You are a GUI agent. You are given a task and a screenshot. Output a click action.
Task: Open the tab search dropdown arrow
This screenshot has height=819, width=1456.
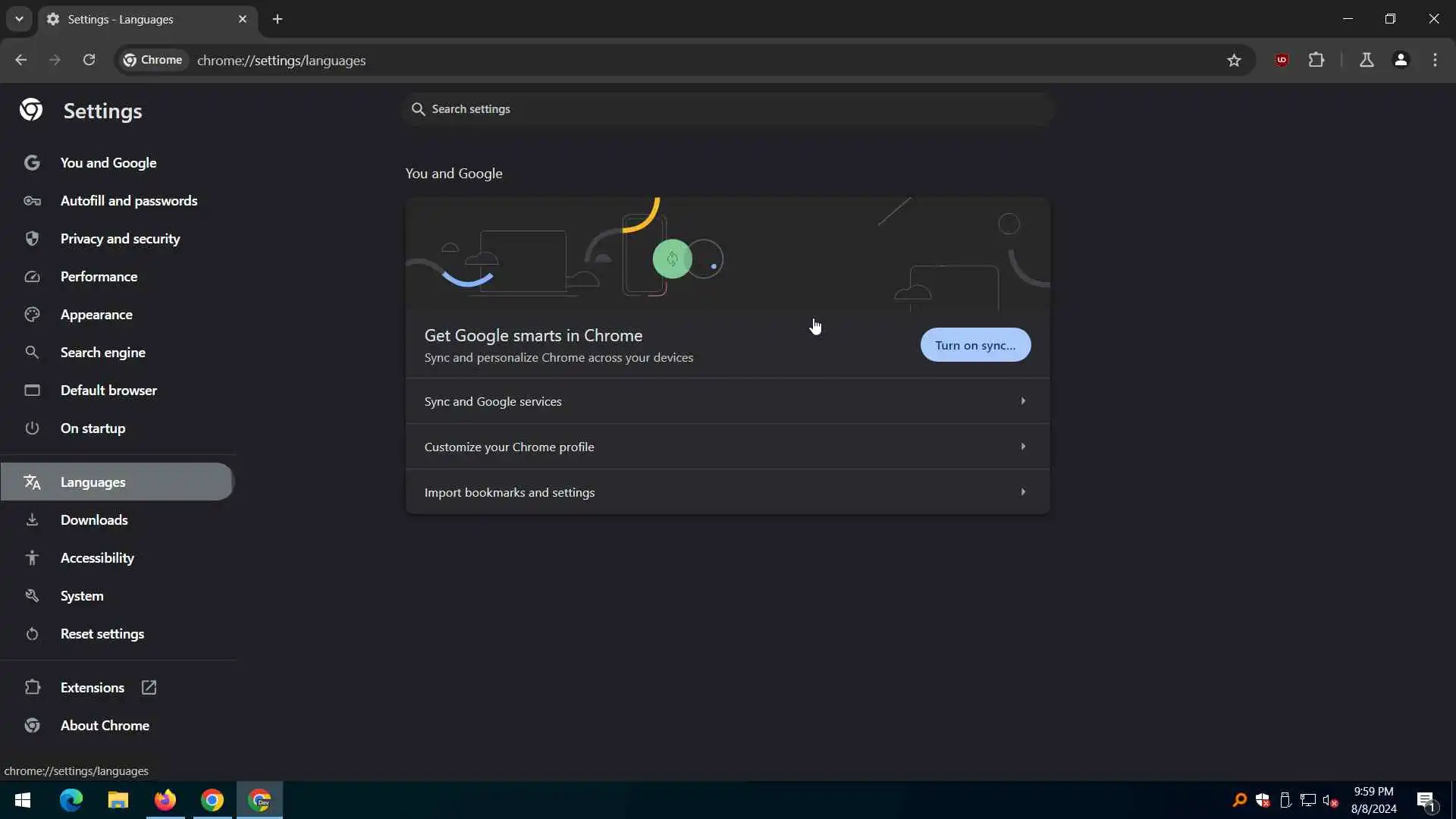[19, 19]
